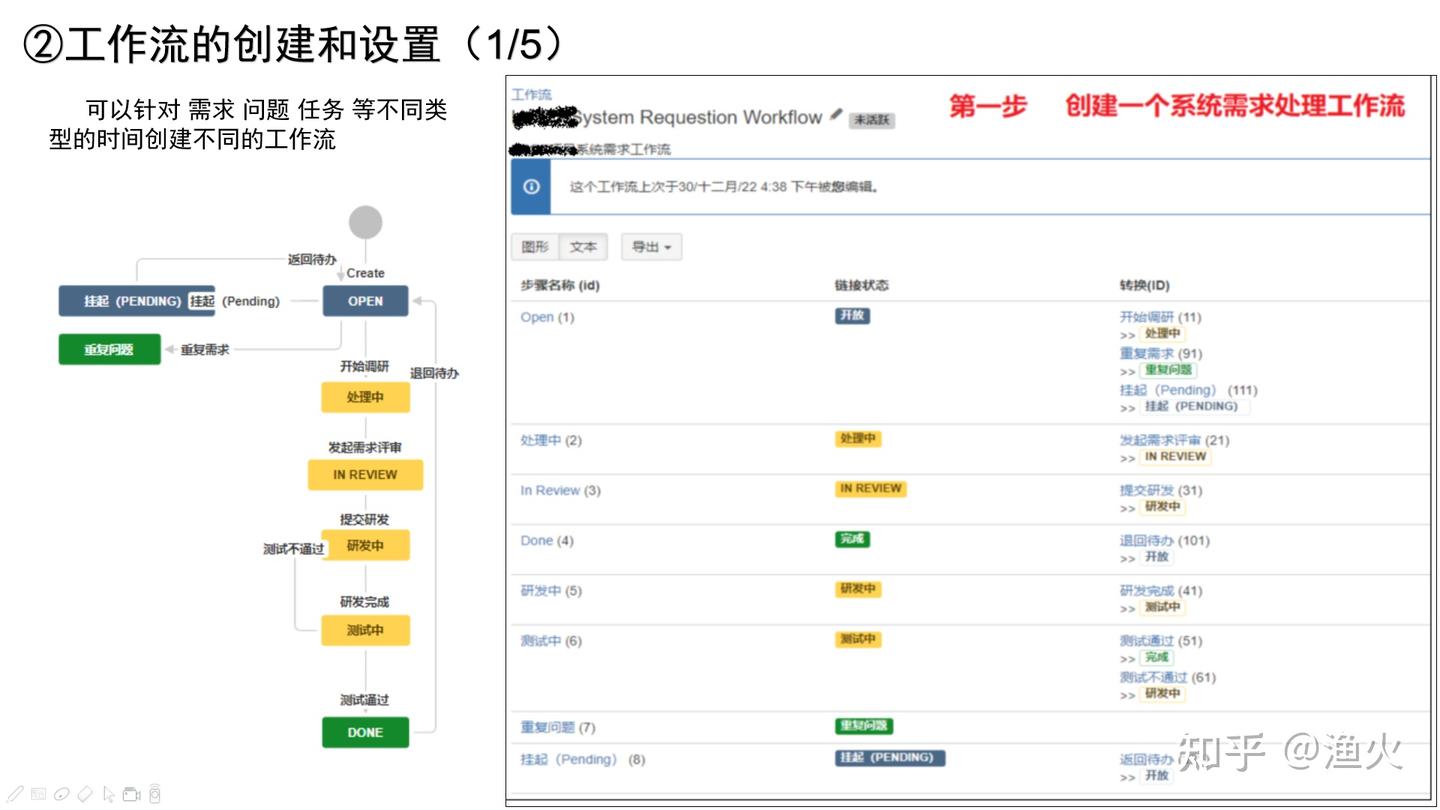Switch to 文本 text view
Screen dimensions: 1440x810
[583, 247]
